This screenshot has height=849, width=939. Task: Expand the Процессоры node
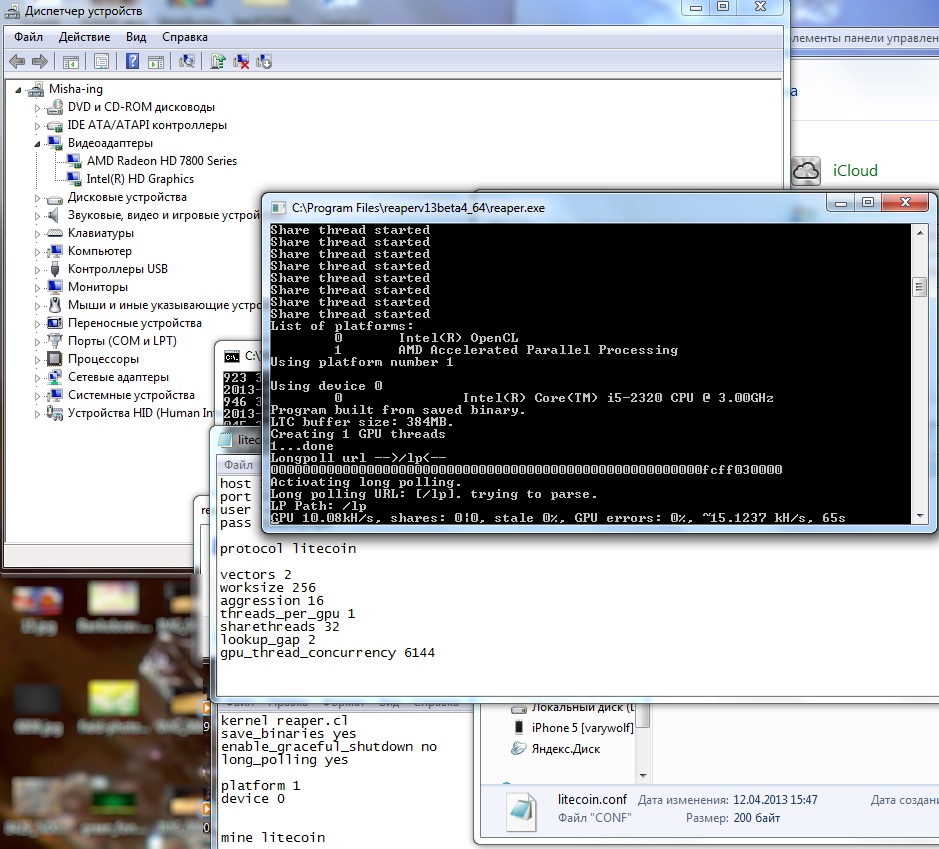pos(37,360)
